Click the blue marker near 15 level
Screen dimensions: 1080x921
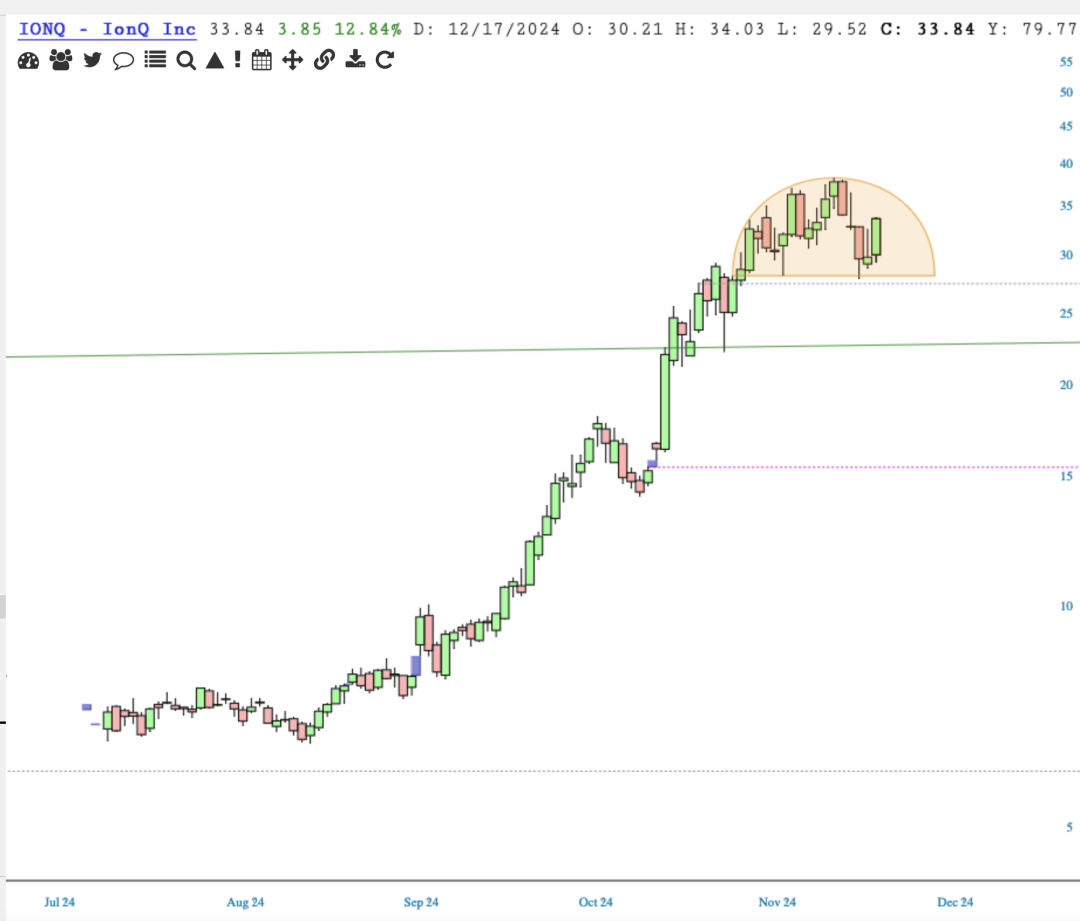point(652,464)
